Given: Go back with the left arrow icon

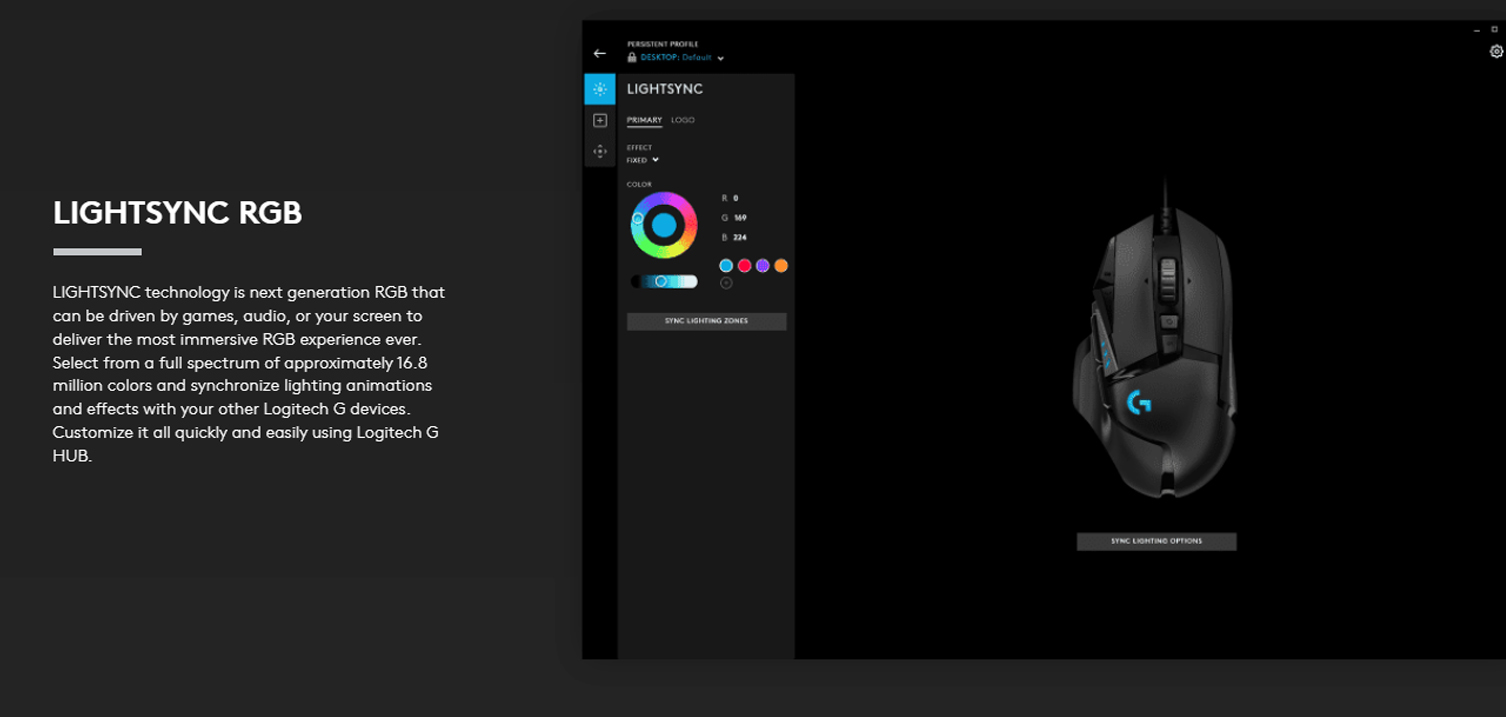Looking at the screenshot, I should [600, 53].
